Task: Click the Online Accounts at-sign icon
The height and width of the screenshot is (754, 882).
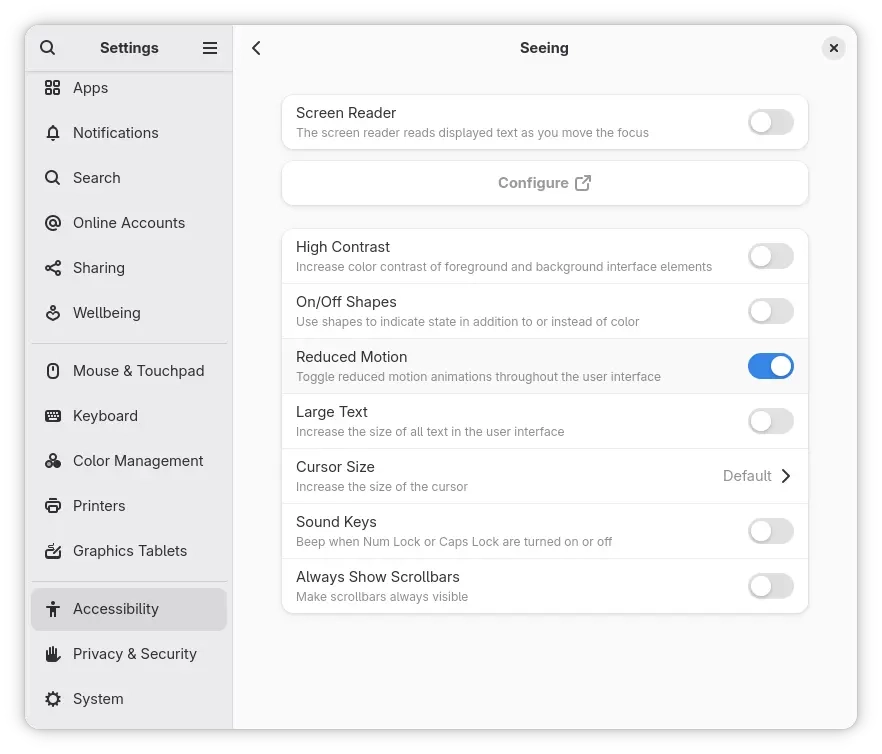Action: pyautogui.click(x=53, y=223)
